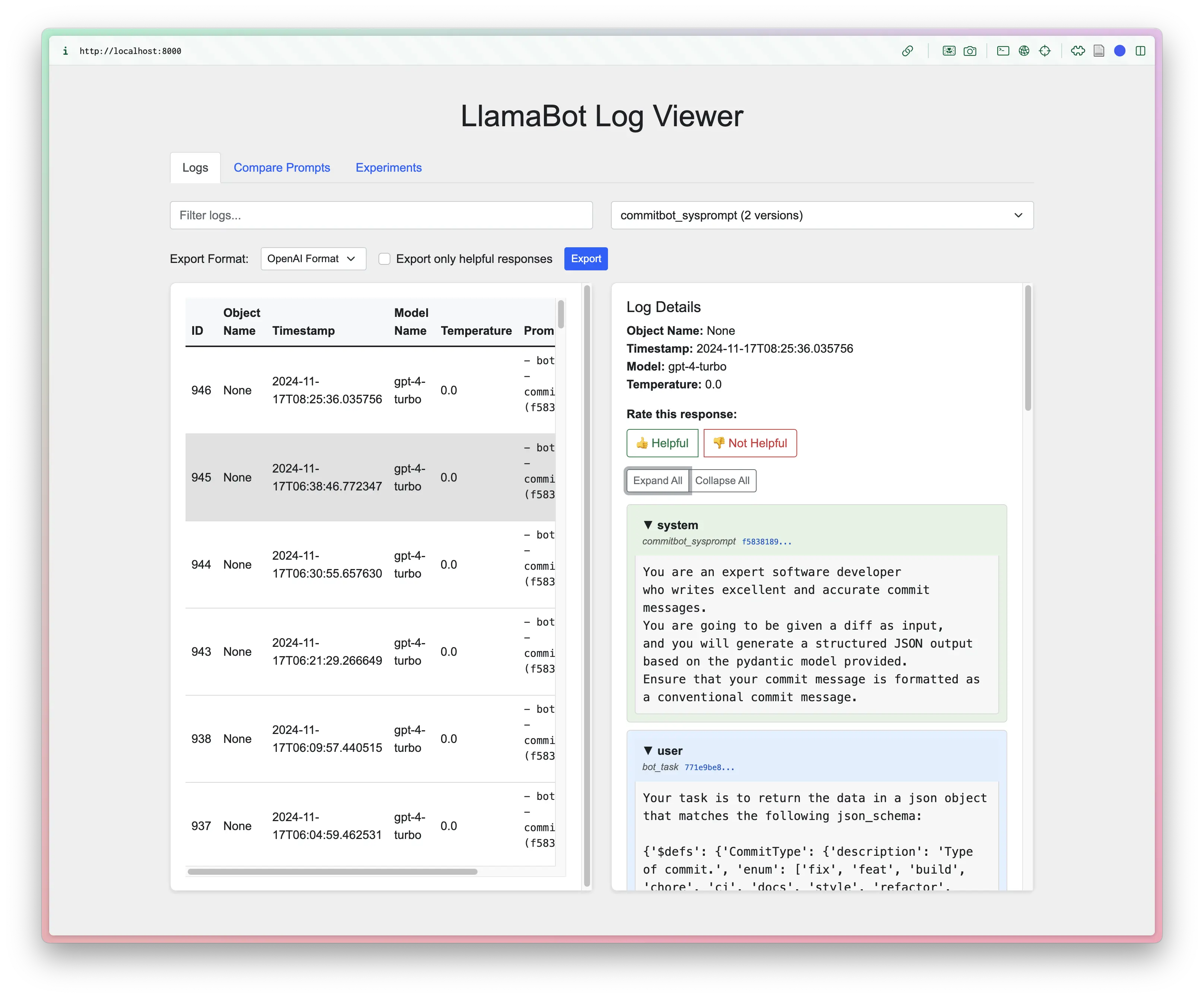Click the log table horizontal scrollbar
This screenshot has width=1204, height=998.
[x=333, y=872]
